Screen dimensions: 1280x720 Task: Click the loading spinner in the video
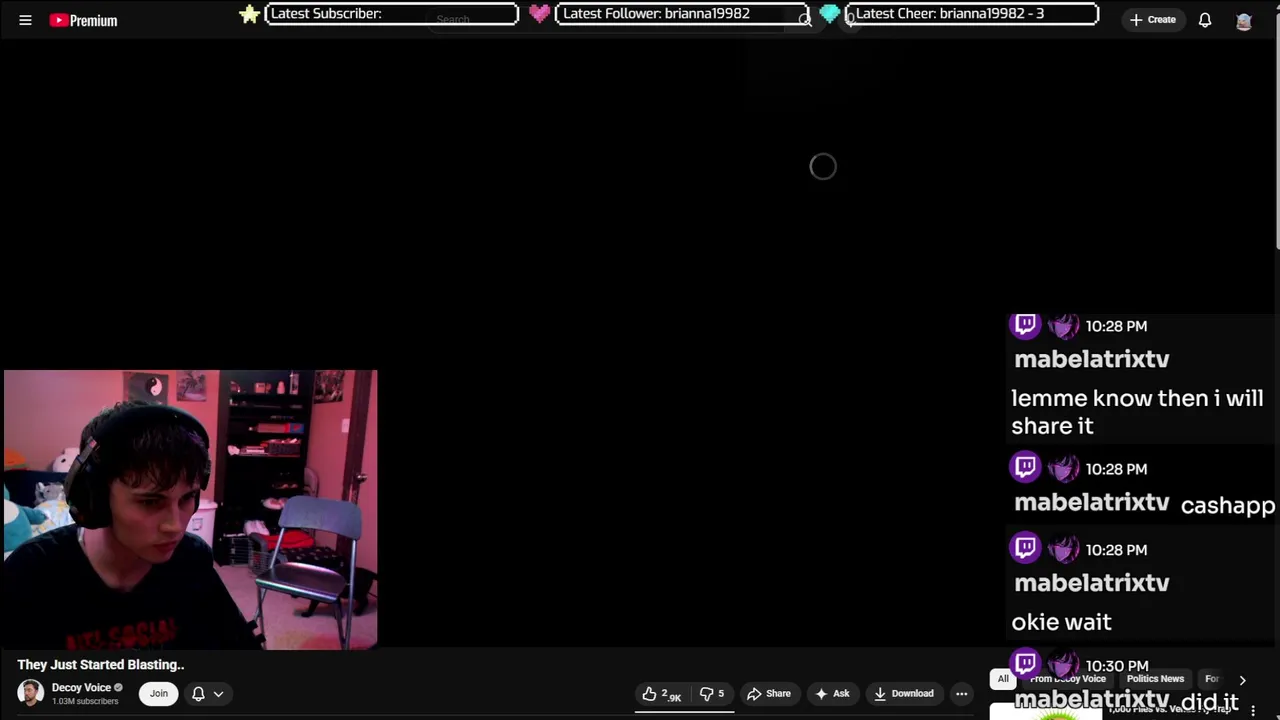(x=823, y=167)
